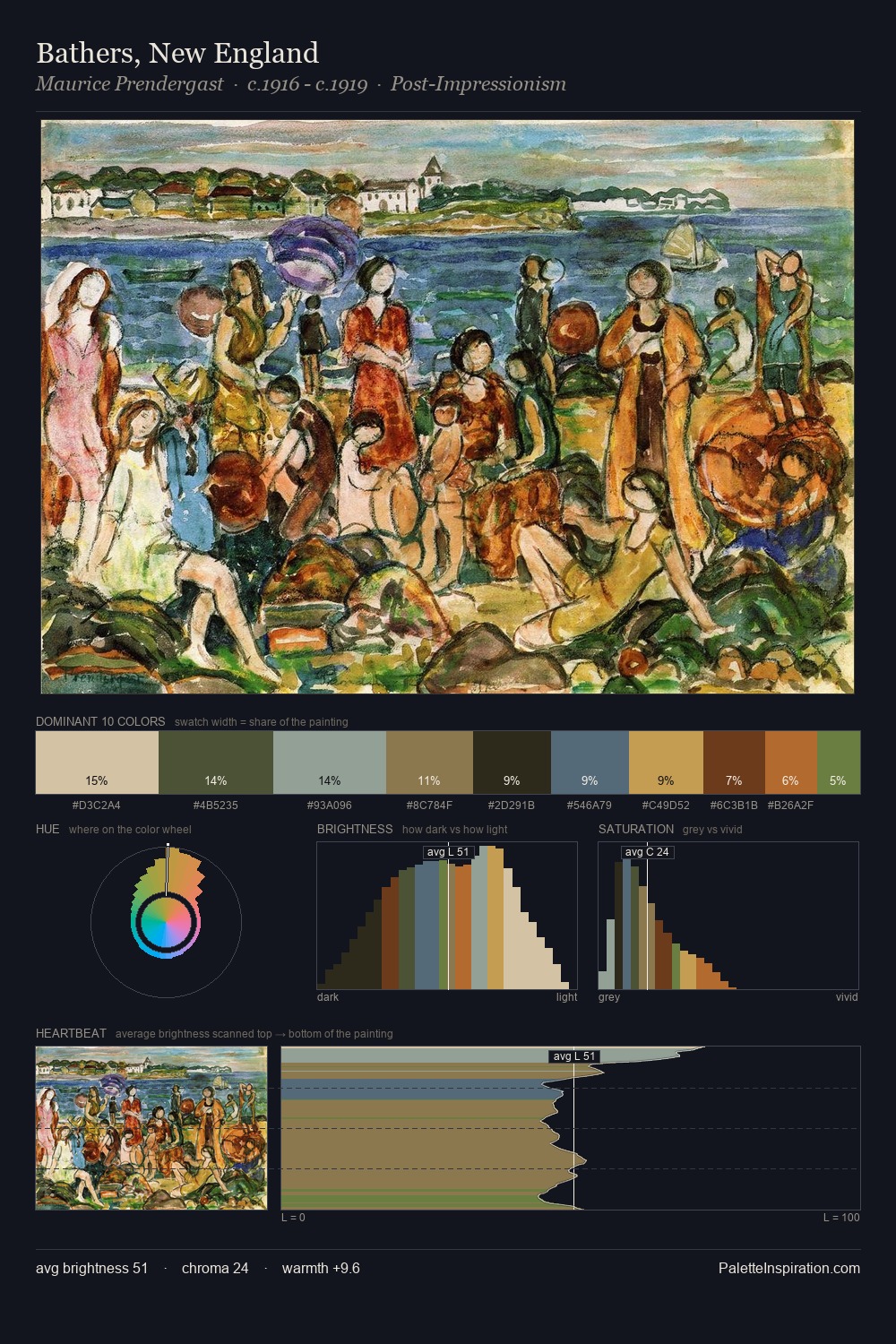This screenshot has width=896, height=1344.
Task: Click the 'avg L 51' label in heartbeat chart
Action: click(x=574, y=1056)
